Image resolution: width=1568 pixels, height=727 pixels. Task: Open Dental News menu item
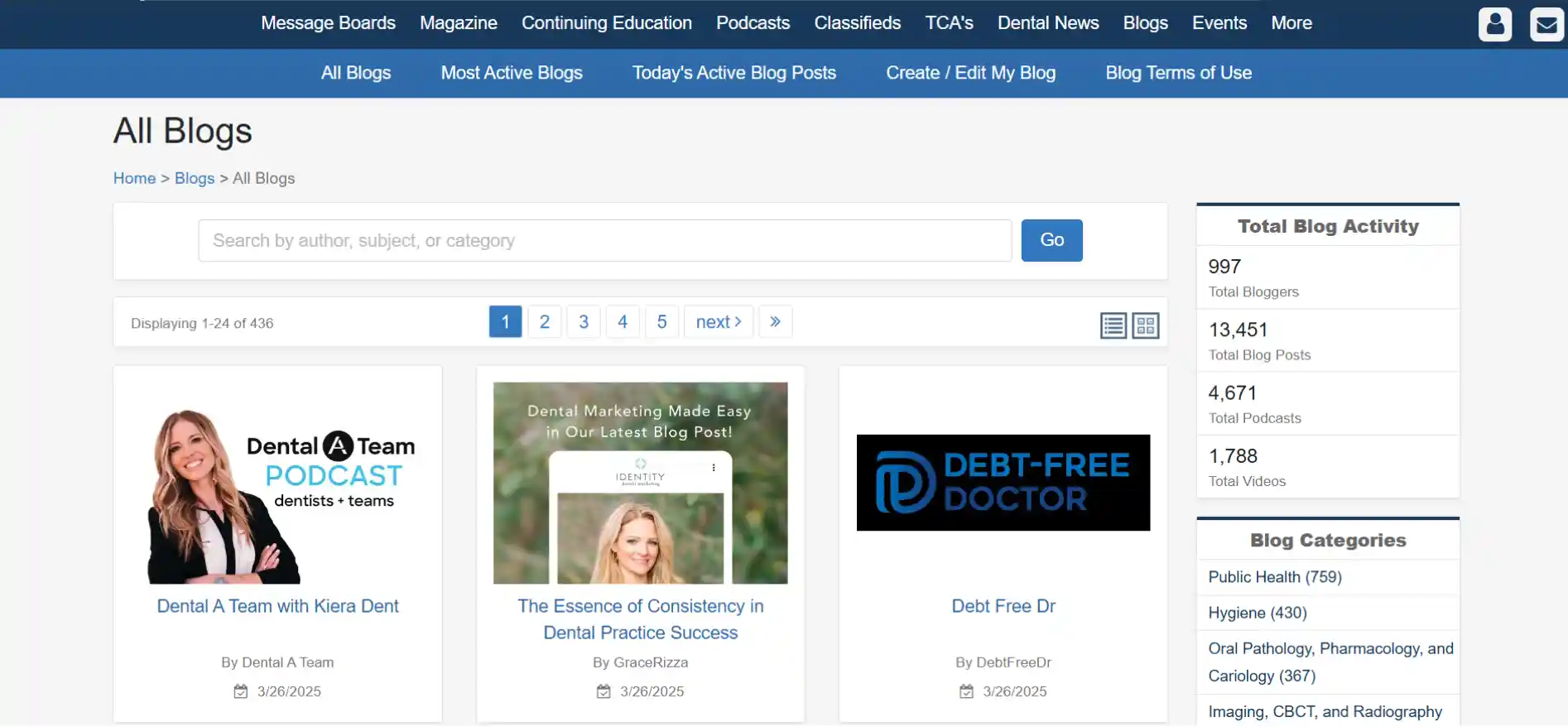pyautogui.click(x=1048, y=23)
